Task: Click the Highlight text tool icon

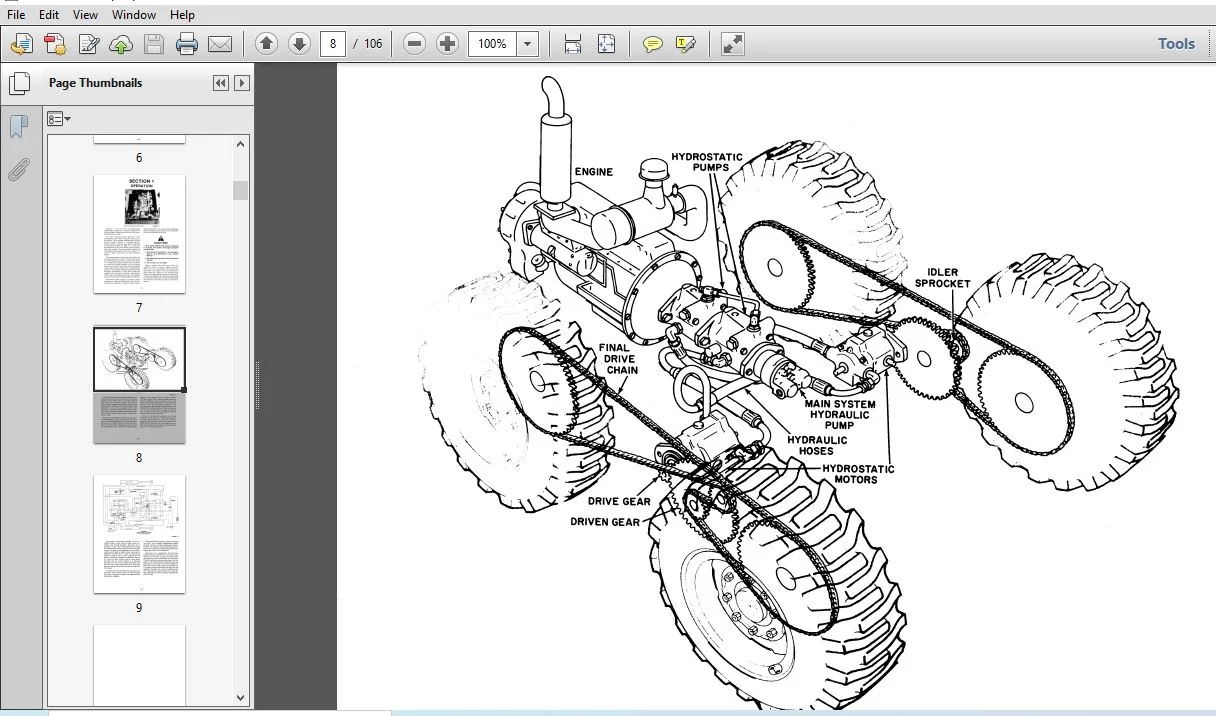Action: 686,44
